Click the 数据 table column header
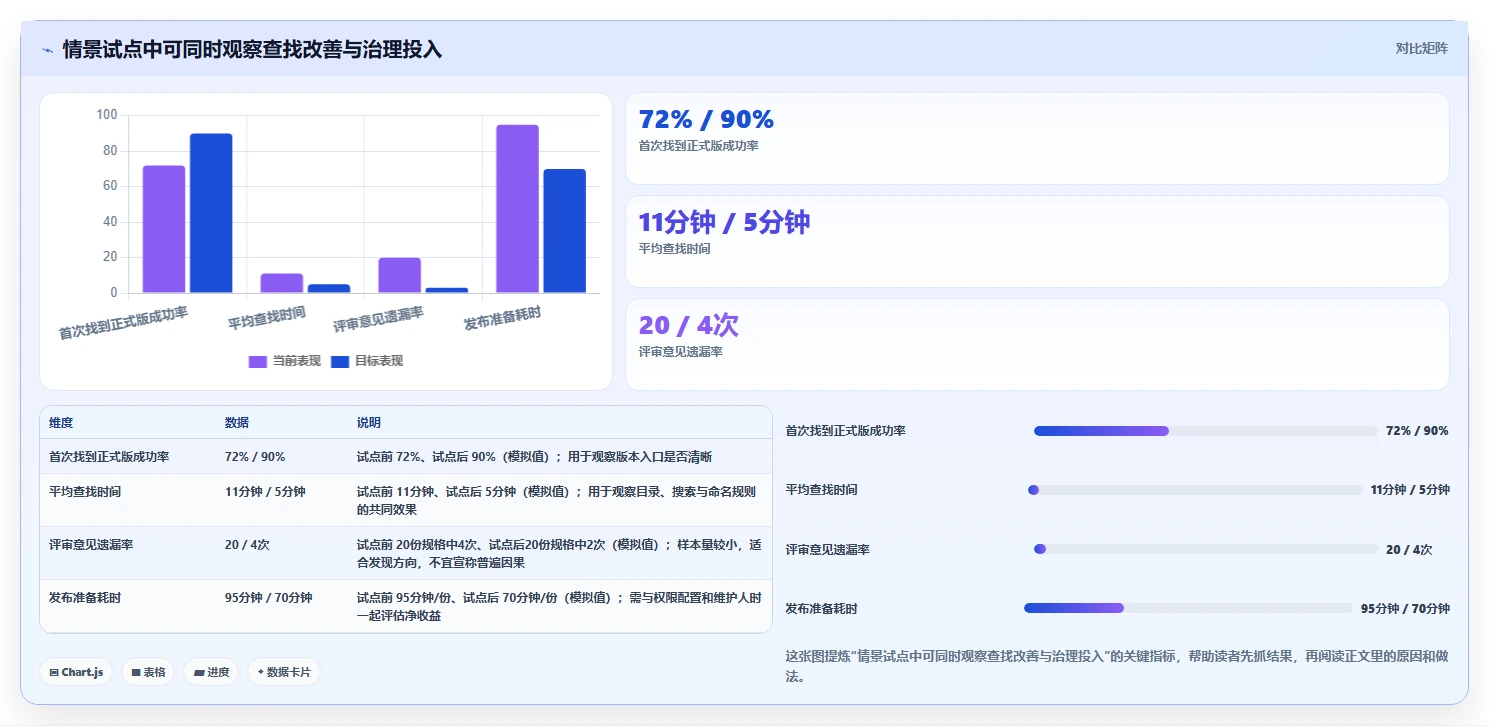This screenshot has height=726, width=1489. point(237,423)
